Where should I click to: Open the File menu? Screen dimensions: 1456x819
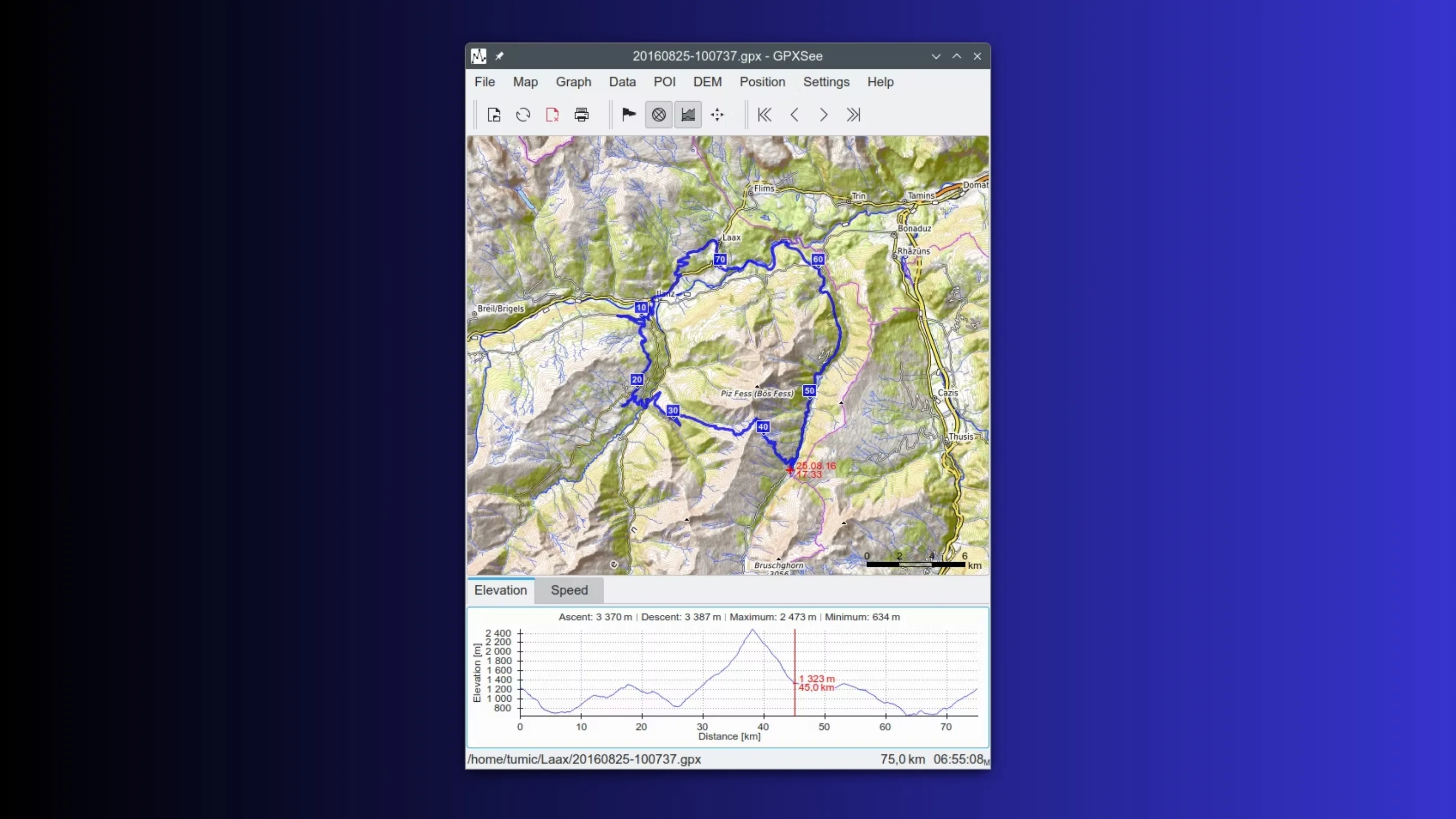(484, 82)
